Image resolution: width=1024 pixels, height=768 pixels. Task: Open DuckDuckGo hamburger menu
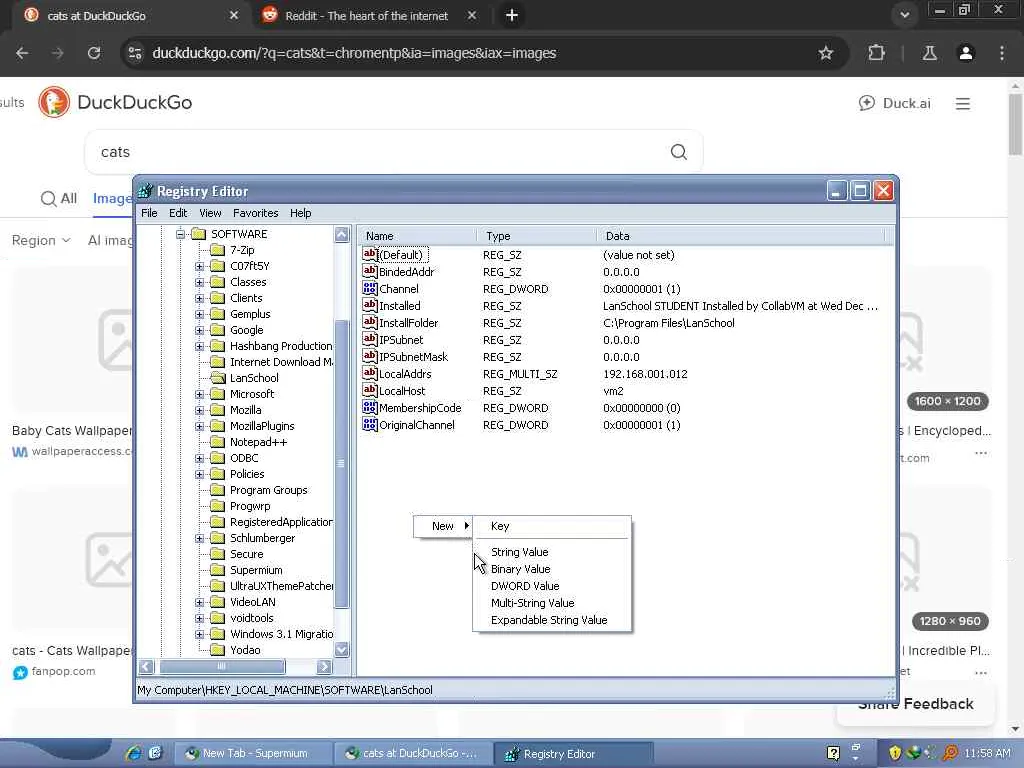tap(963, 103)
